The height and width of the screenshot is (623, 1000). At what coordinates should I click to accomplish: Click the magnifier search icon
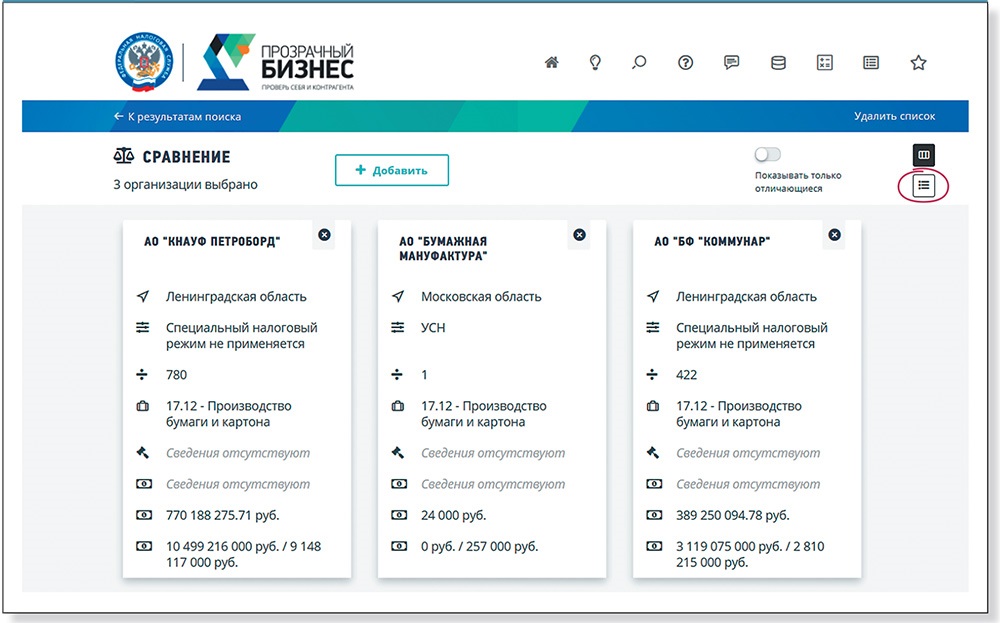point(640,62)
